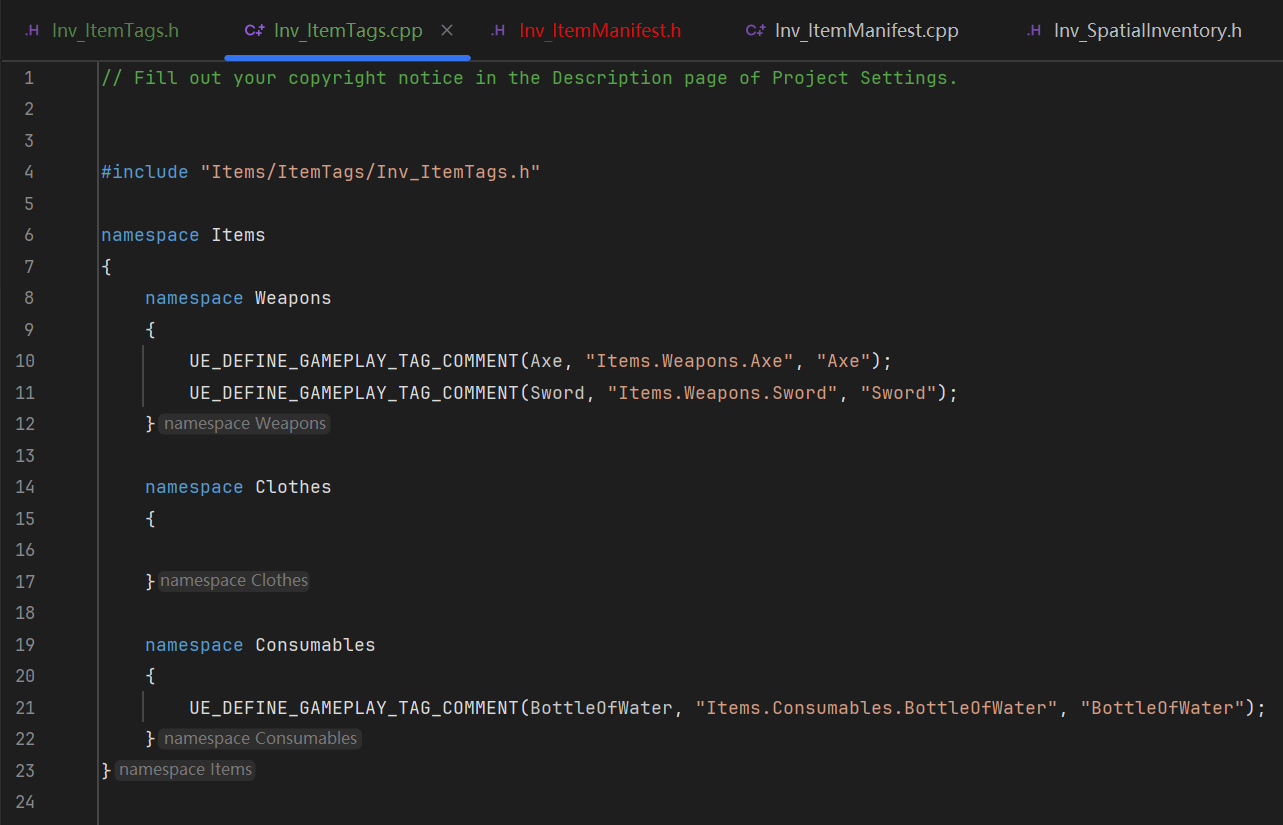Click line number 21 in the gutter
This screenshot has width=1283, height=825.
point(24,708)
